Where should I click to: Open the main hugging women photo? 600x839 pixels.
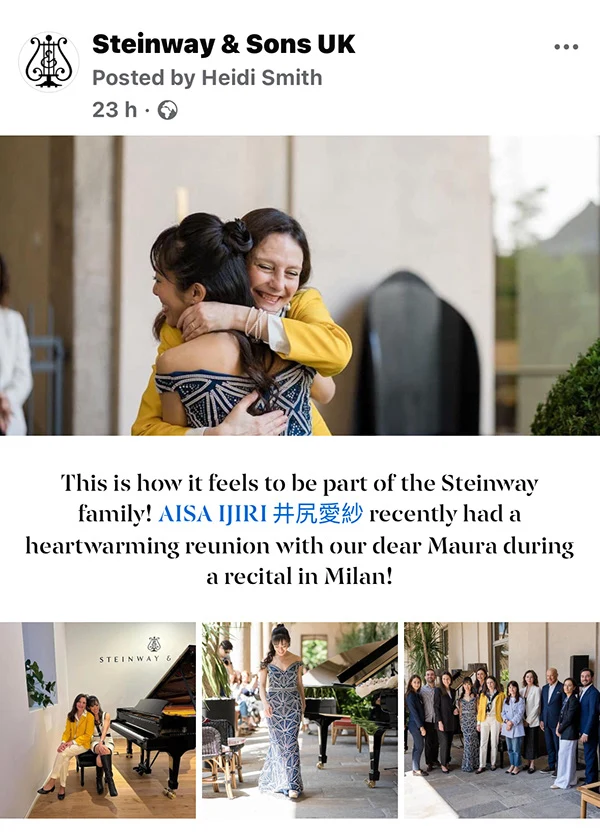point(300,285)
